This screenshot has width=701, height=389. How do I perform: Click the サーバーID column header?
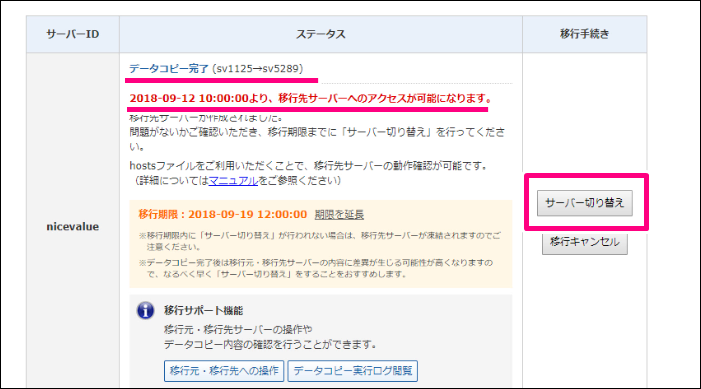click(73, 34)
